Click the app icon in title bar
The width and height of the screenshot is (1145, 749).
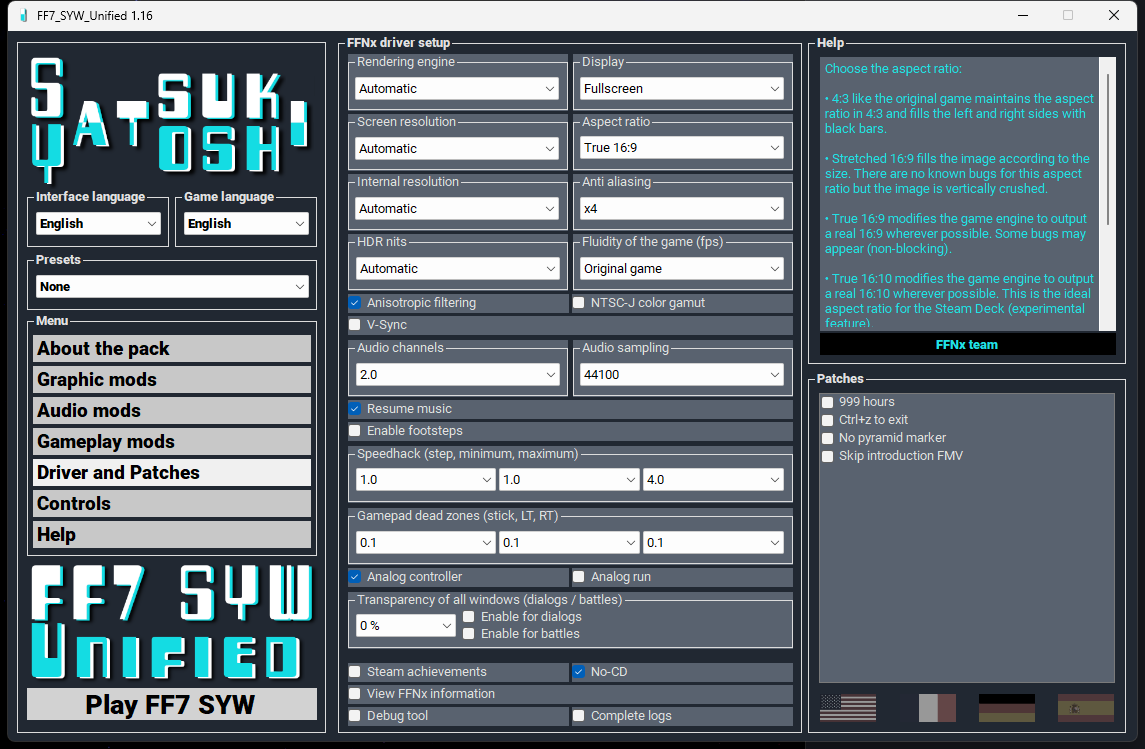[x=23, y=15]
